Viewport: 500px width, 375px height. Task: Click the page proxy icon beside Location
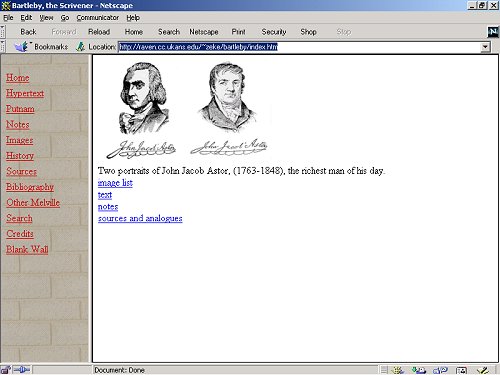(80, 47)
